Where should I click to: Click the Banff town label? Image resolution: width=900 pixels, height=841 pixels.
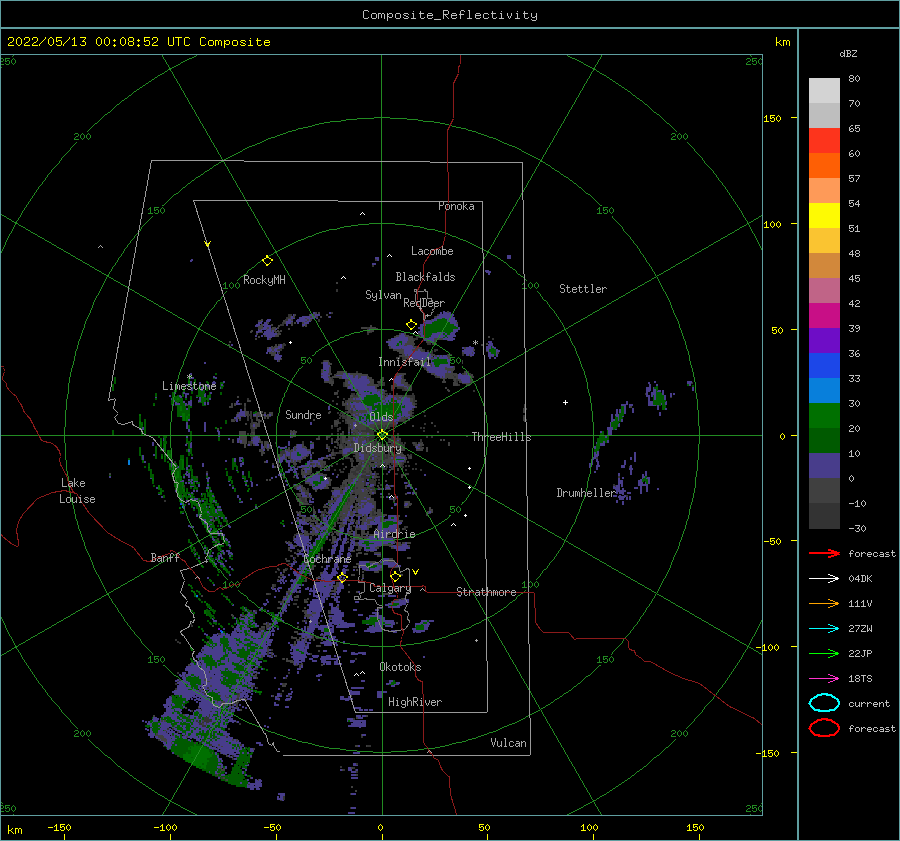pos(165,557)
